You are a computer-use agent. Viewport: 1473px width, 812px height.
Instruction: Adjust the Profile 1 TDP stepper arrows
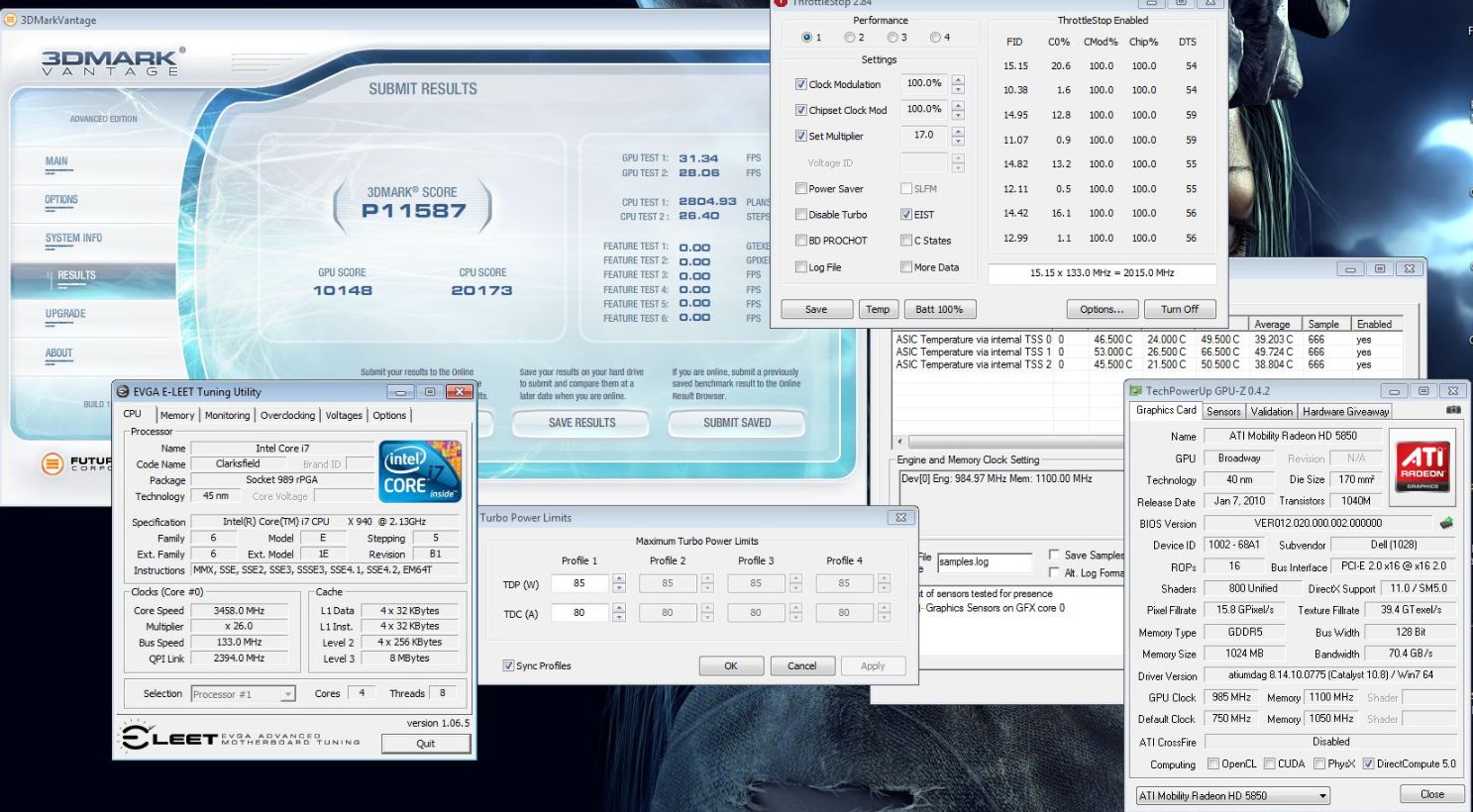pyautogui.click(x=619, y=583)
